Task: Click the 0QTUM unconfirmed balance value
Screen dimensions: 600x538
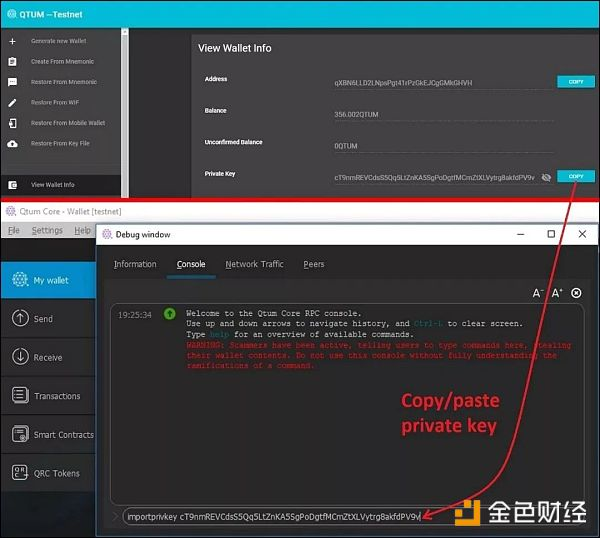Action: pos(346,146)
